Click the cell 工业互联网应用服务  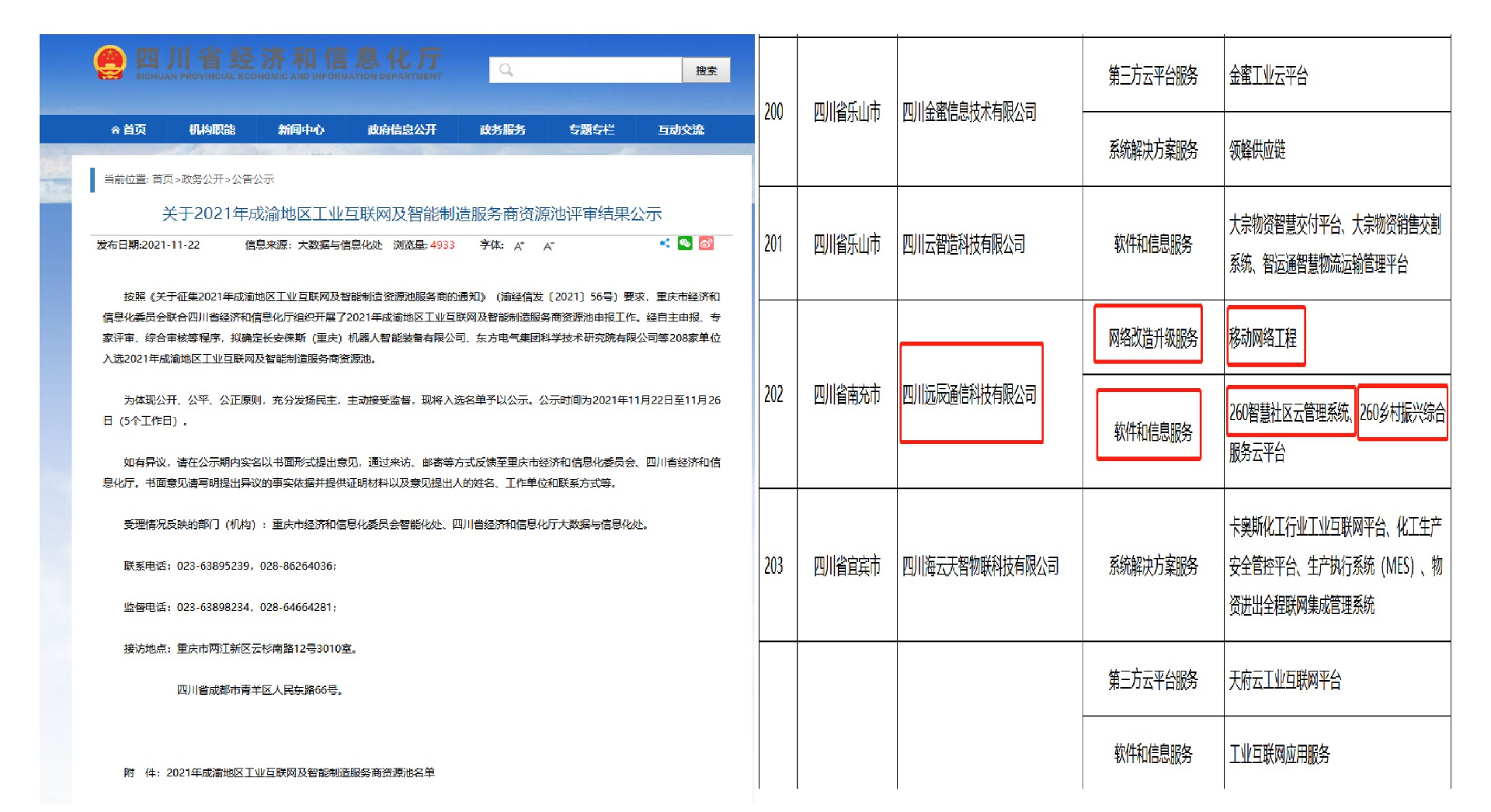click(x=1280, y=753)
